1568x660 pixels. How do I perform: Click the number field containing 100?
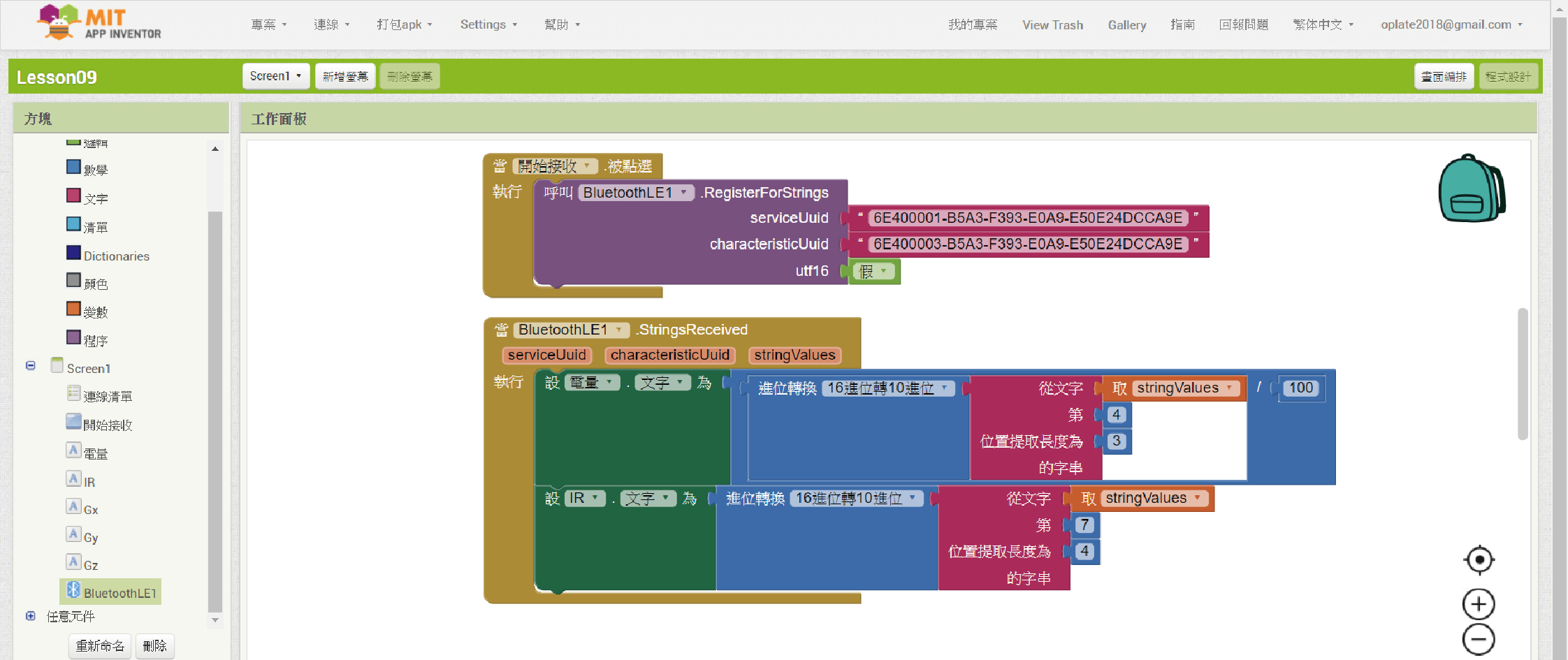click(1300, 388)
